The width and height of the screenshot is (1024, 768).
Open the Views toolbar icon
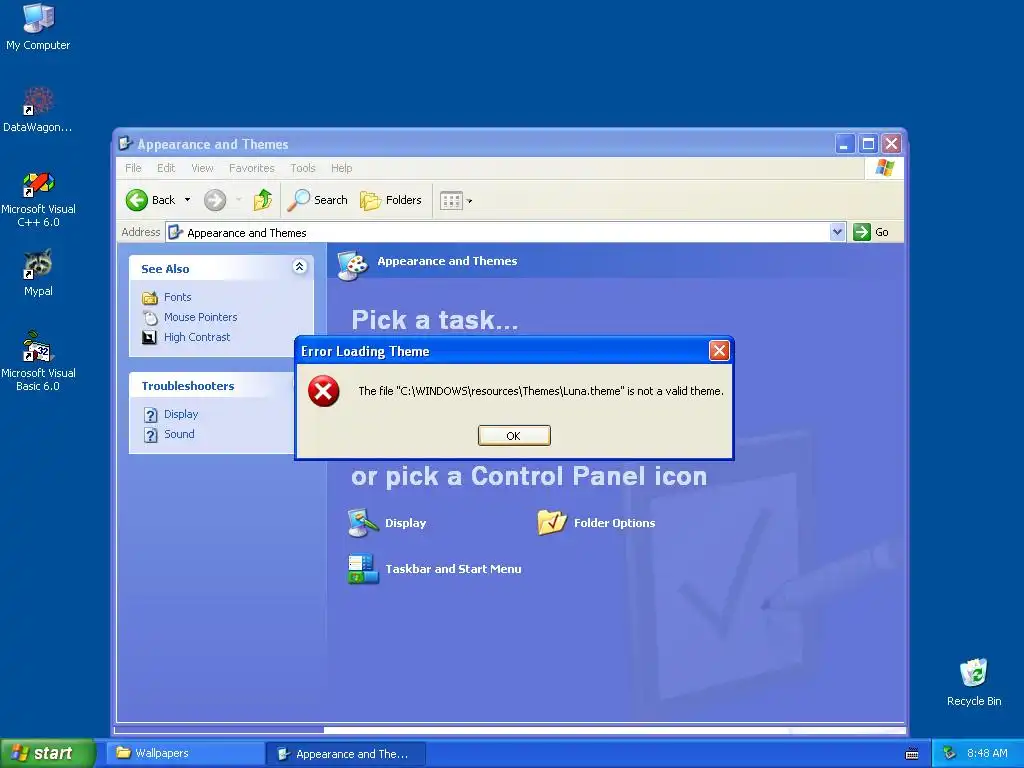[451, 200]
